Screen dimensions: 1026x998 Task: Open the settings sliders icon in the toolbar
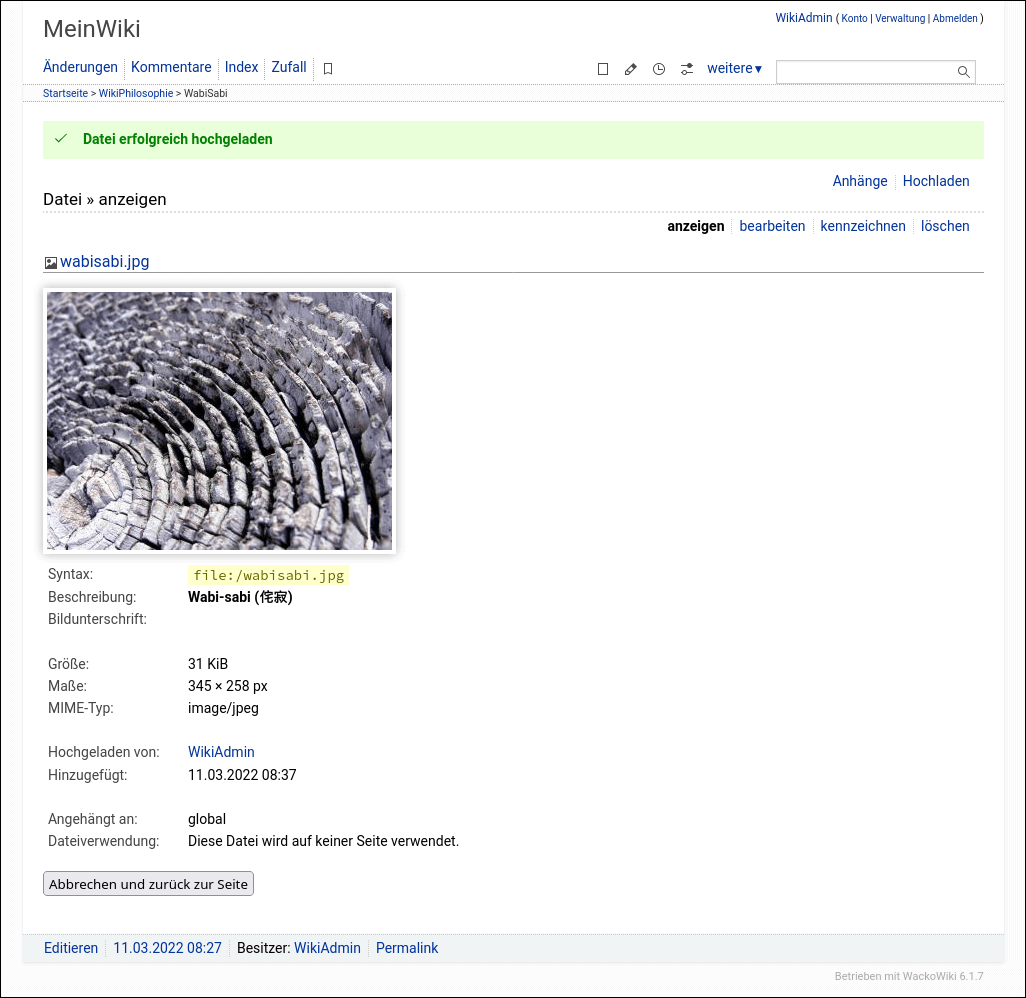[x=686, y=68]
